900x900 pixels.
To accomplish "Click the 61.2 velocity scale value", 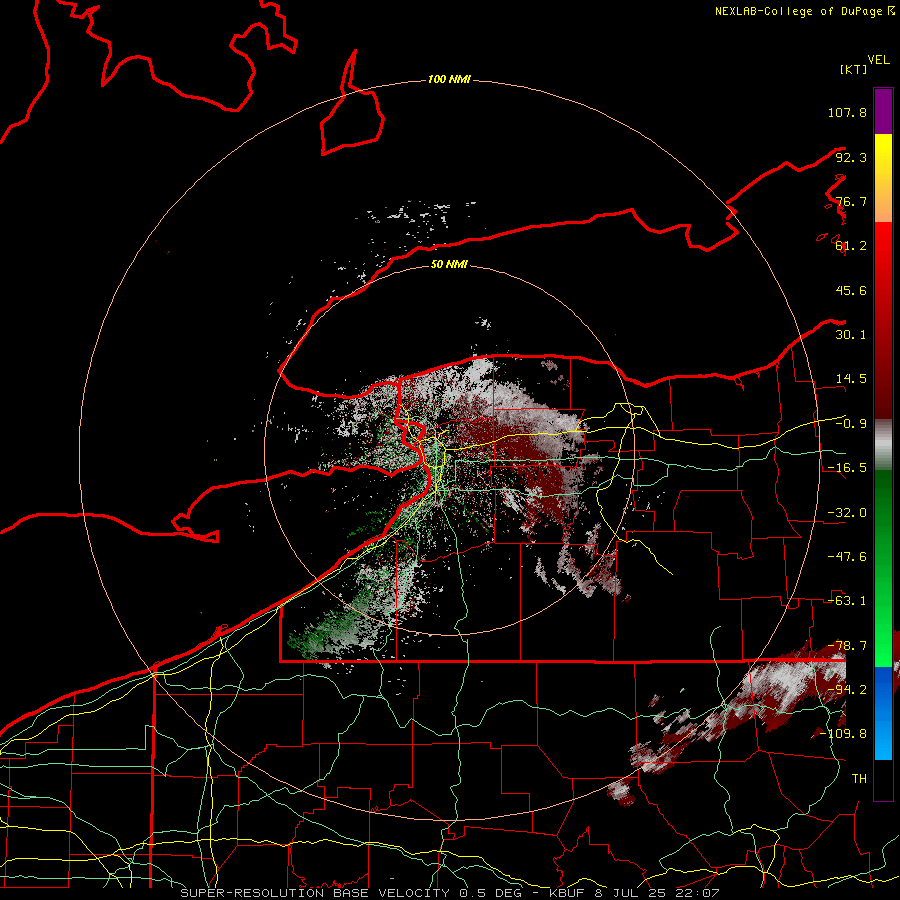I will 851,246.
